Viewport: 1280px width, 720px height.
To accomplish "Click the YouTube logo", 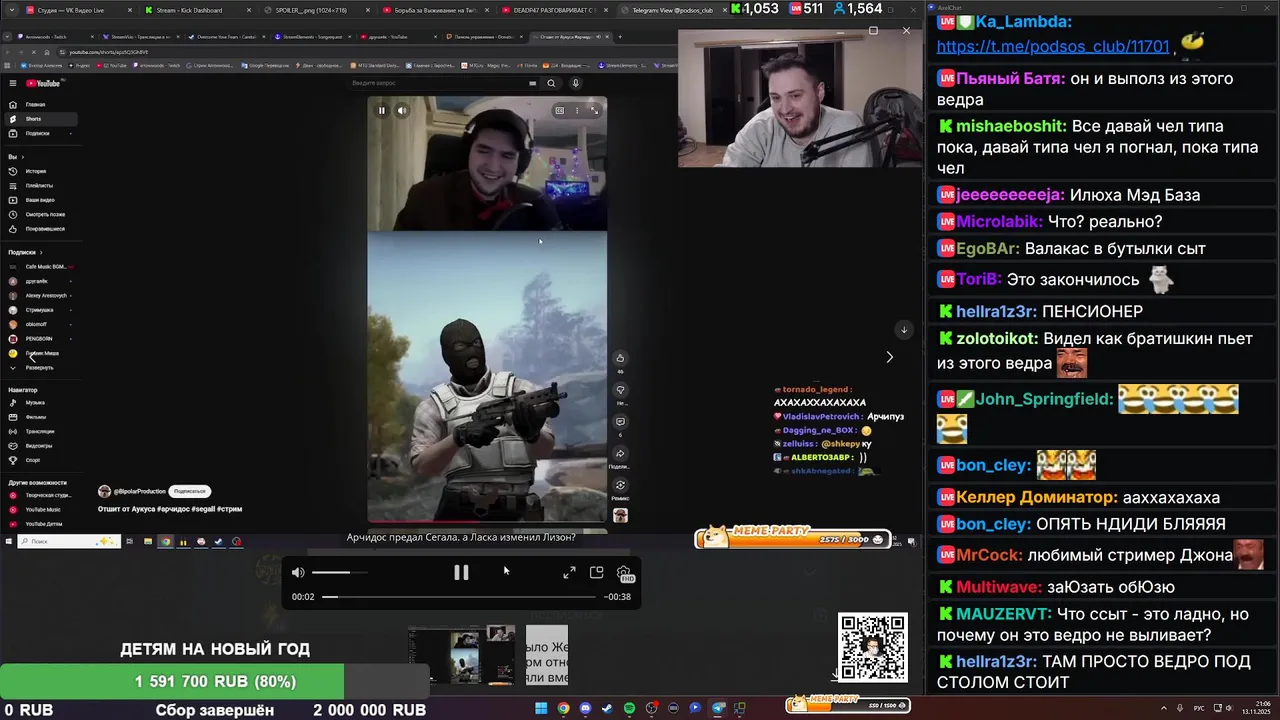I will click(43, 83).
